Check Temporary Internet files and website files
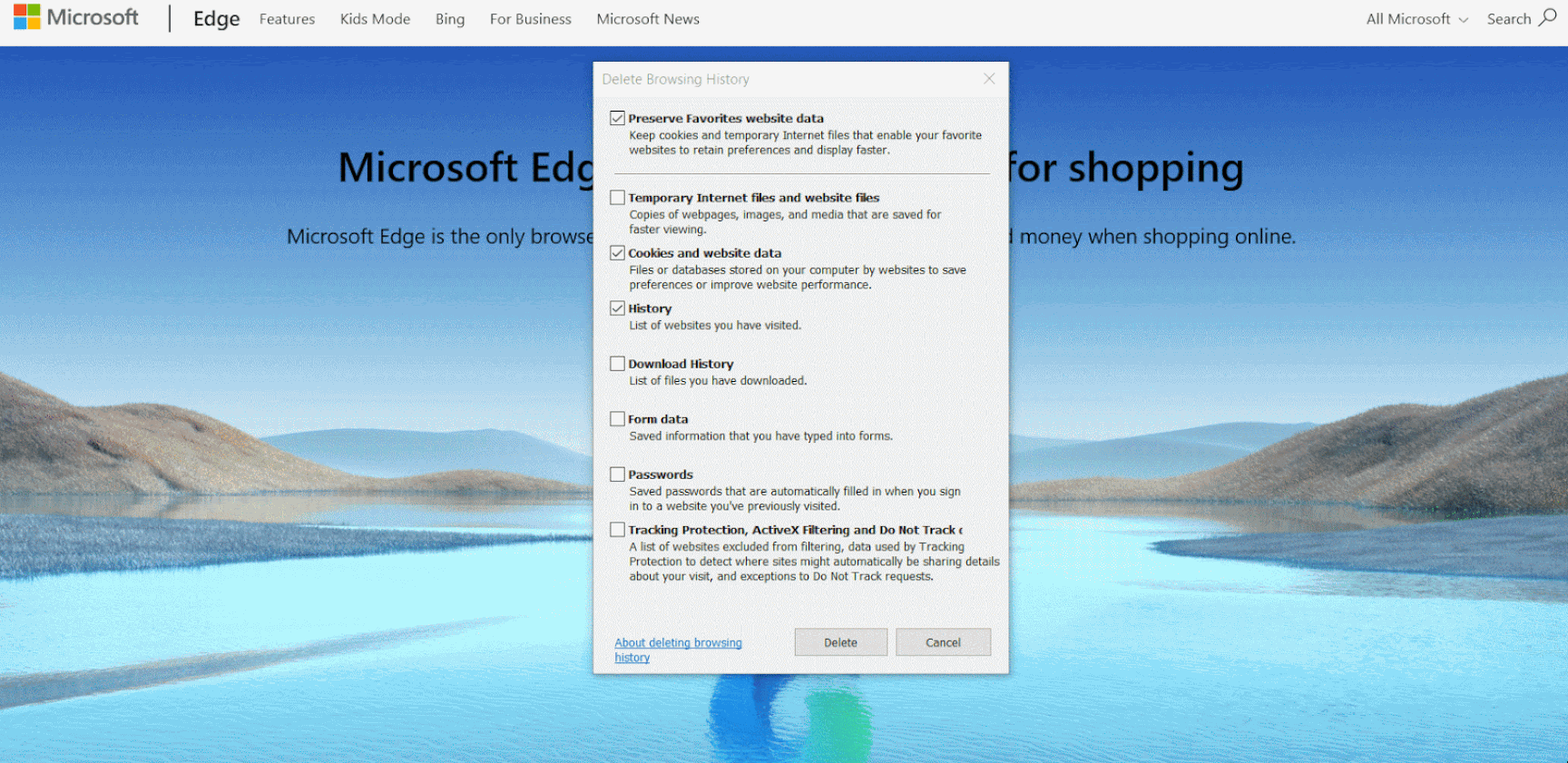The height and width of the screenshot is (763, 1568). pyautogui.click(x=618, y=197)
